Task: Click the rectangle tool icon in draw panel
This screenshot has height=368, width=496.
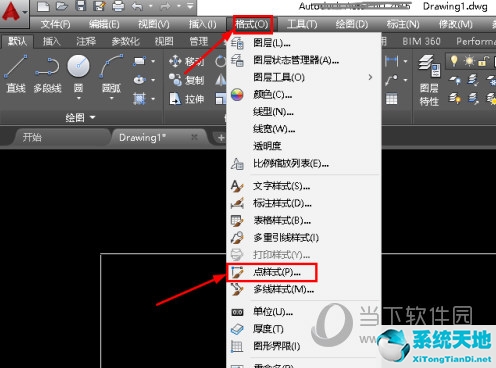Action: point(139,61)
